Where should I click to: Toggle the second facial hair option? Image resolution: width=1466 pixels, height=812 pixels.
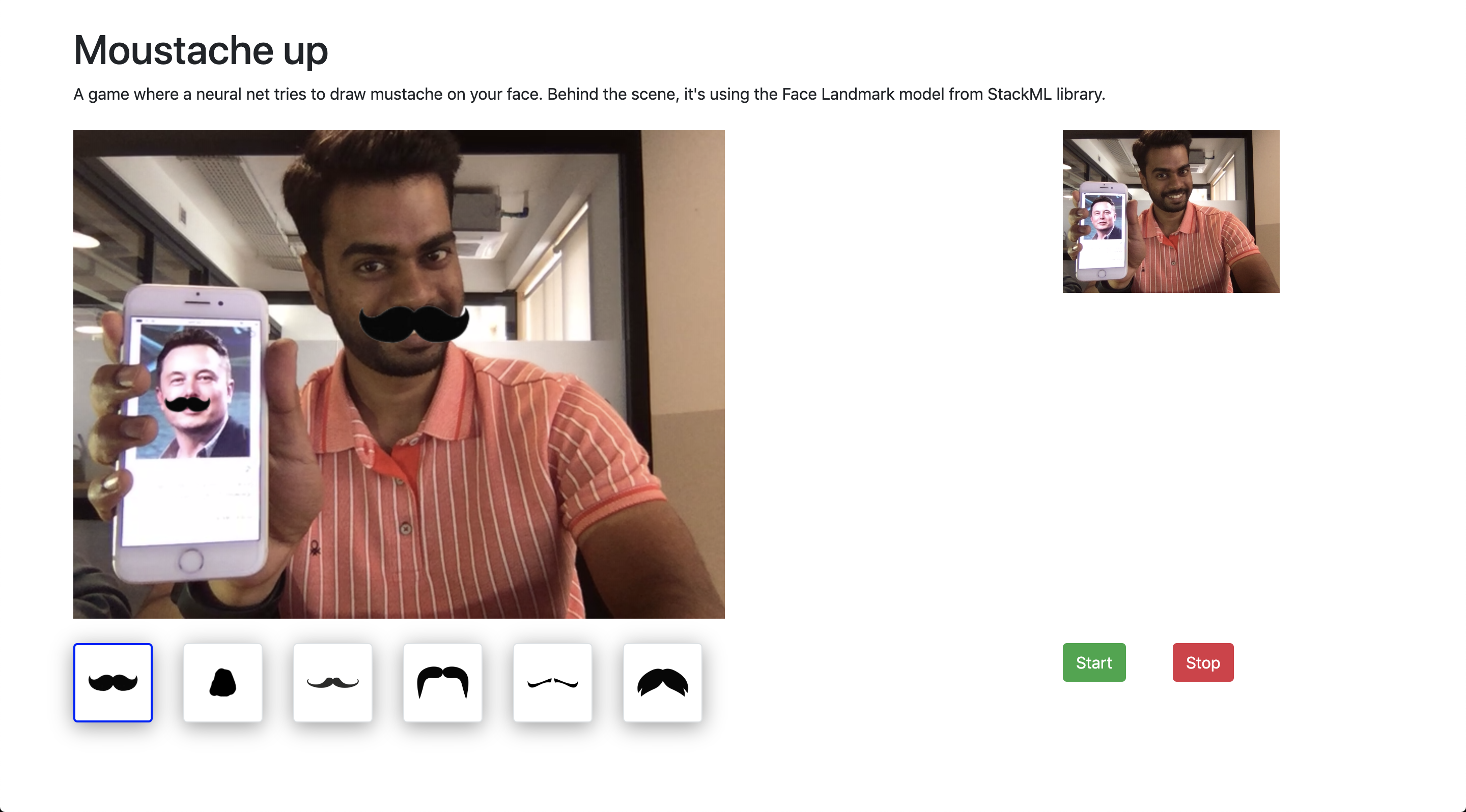(x=222, y=682)
